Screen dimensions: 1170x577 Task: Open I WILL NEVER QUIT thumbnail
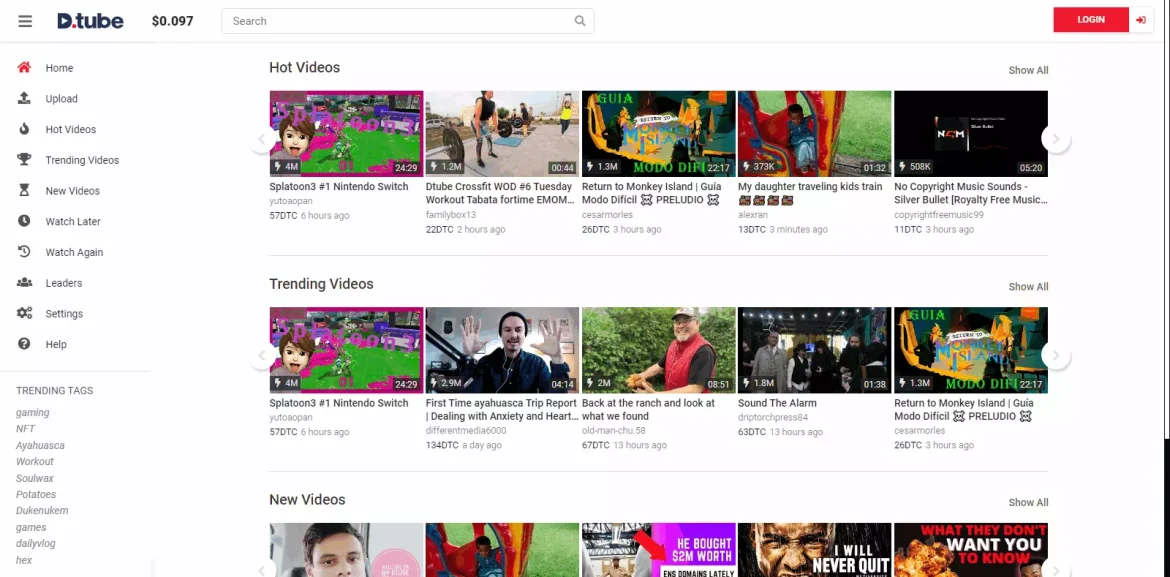[x=814, y=550]
